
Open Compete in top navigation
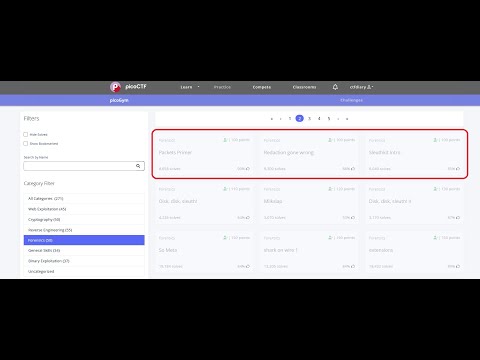click(x=262, y=87)
